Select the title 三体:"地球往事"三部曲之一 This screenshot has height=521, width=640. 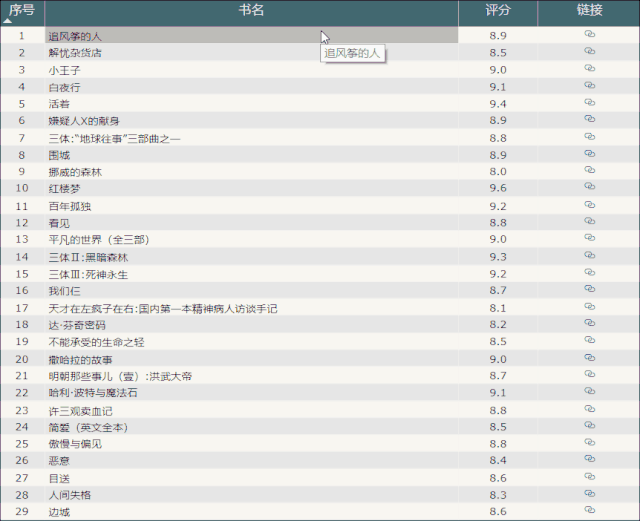coord(114,139)
